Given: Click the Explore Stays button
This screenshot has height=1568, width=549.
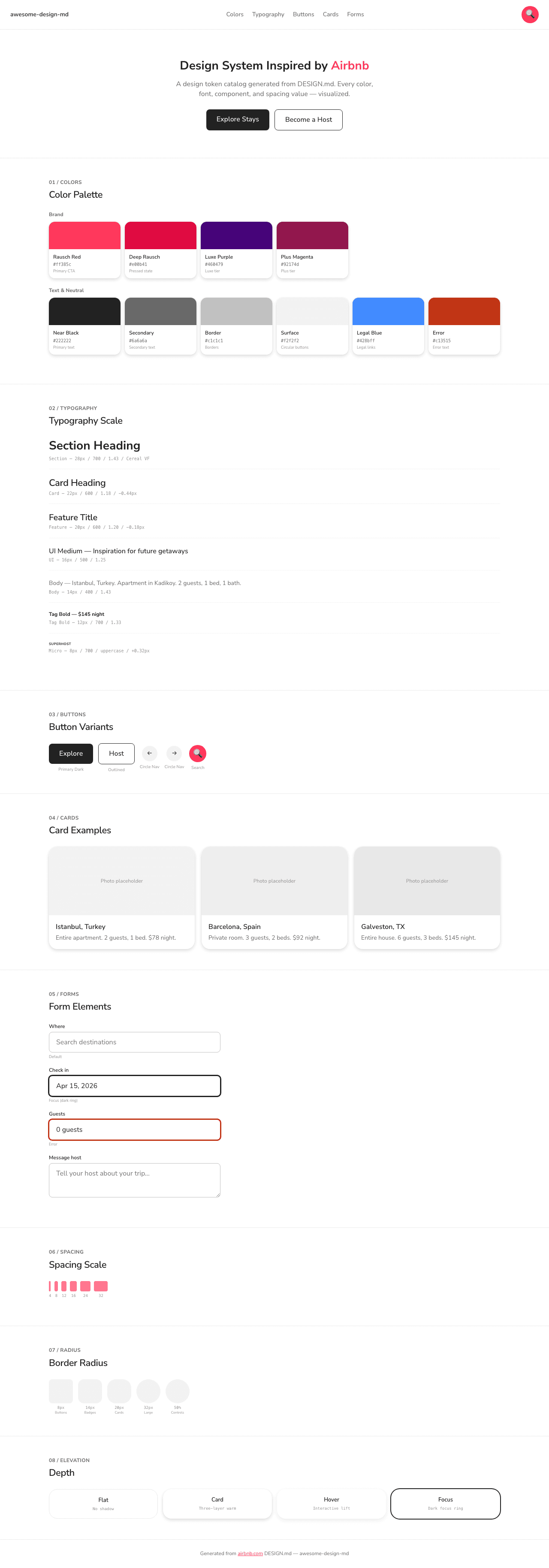Looking at the screenshot, I should (237, 119).
